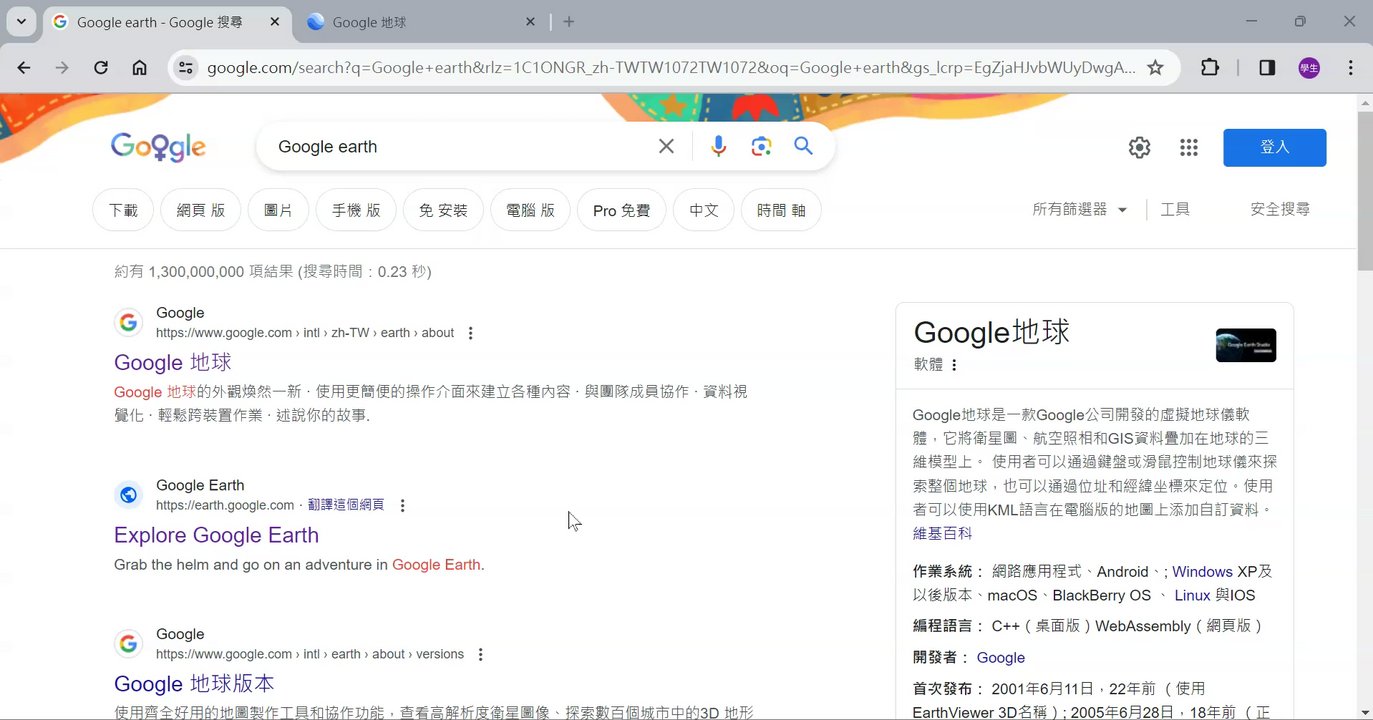Submit search with the magnifier icon

803,147
